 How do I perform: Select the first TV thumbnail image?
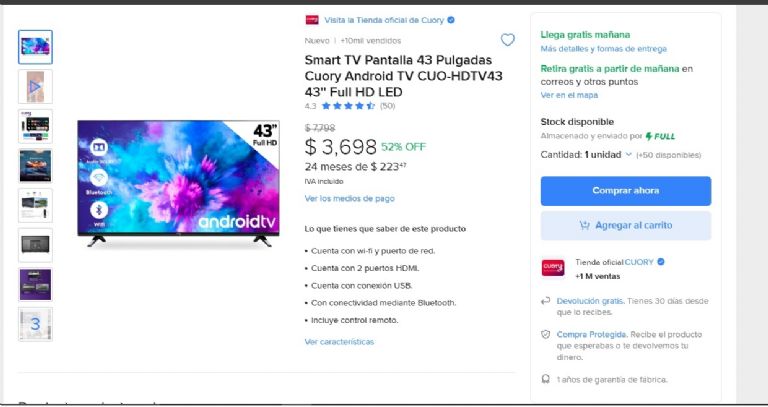(35, 46)
